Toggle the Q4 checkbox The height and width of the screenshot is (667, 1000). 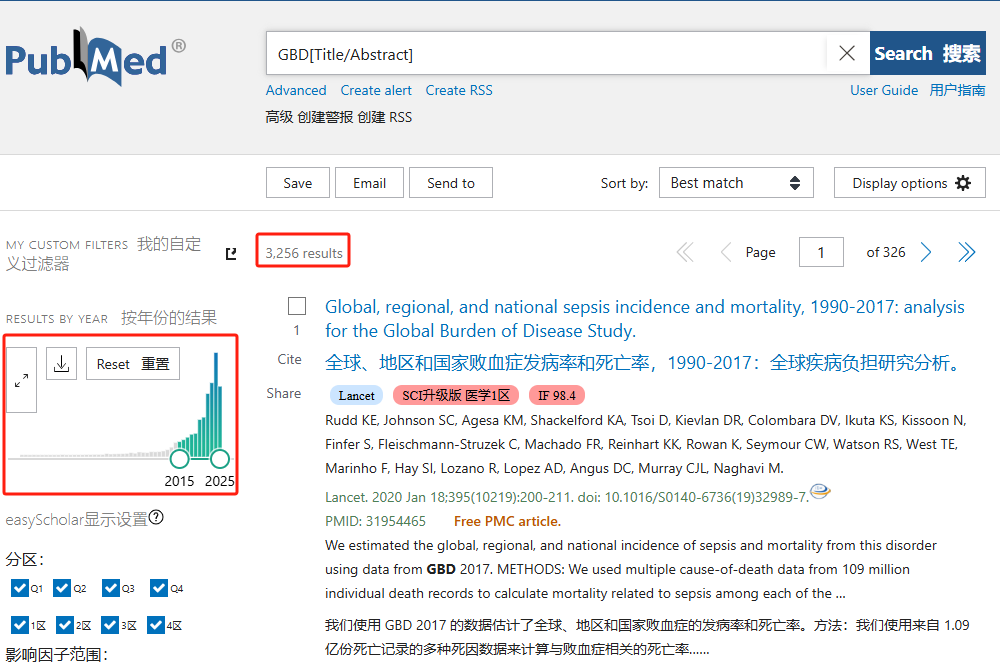pyautogui.click(x=159, y=587)
